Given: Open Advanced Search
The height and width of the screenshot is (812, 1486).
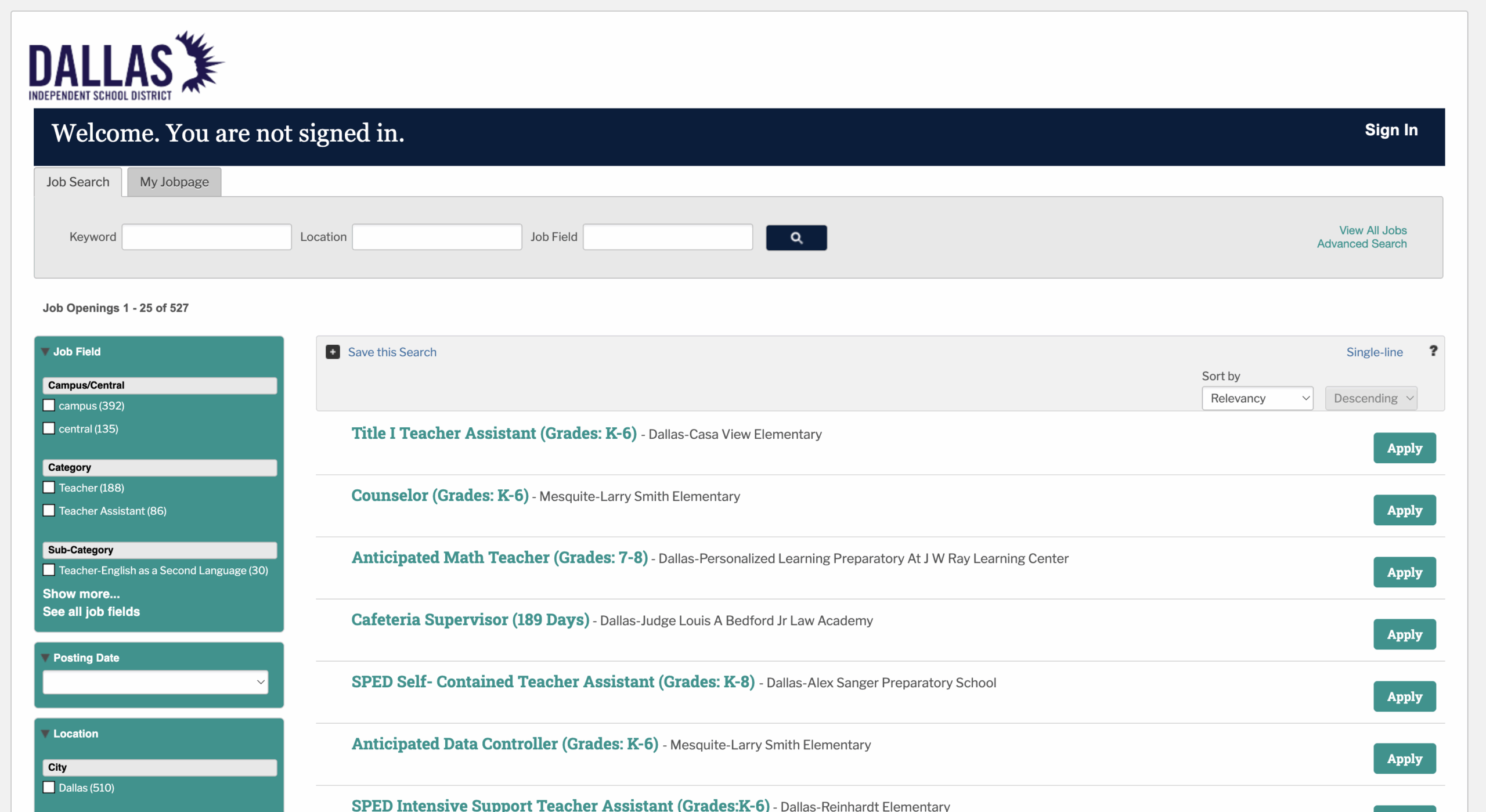Looking at the screenshot, I should tap(1361, 244).
